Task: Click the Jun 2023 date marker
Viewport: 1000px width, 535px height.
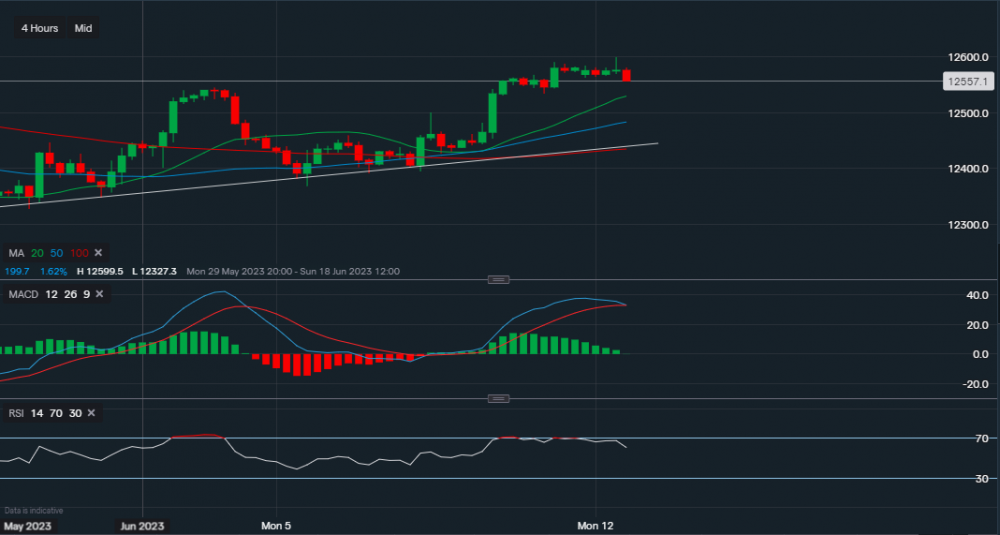Action: pyautogui.click(x=141, y=525)
